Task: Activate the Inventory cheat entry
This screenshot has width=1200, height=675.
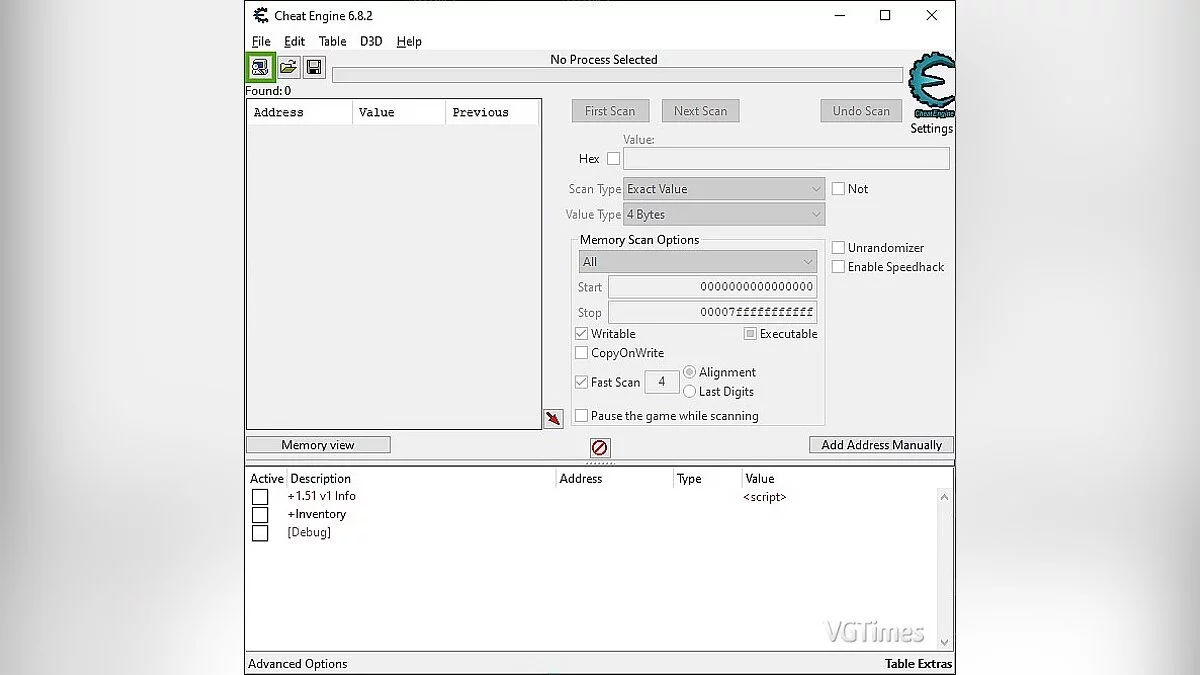Action: coord(260,514)
